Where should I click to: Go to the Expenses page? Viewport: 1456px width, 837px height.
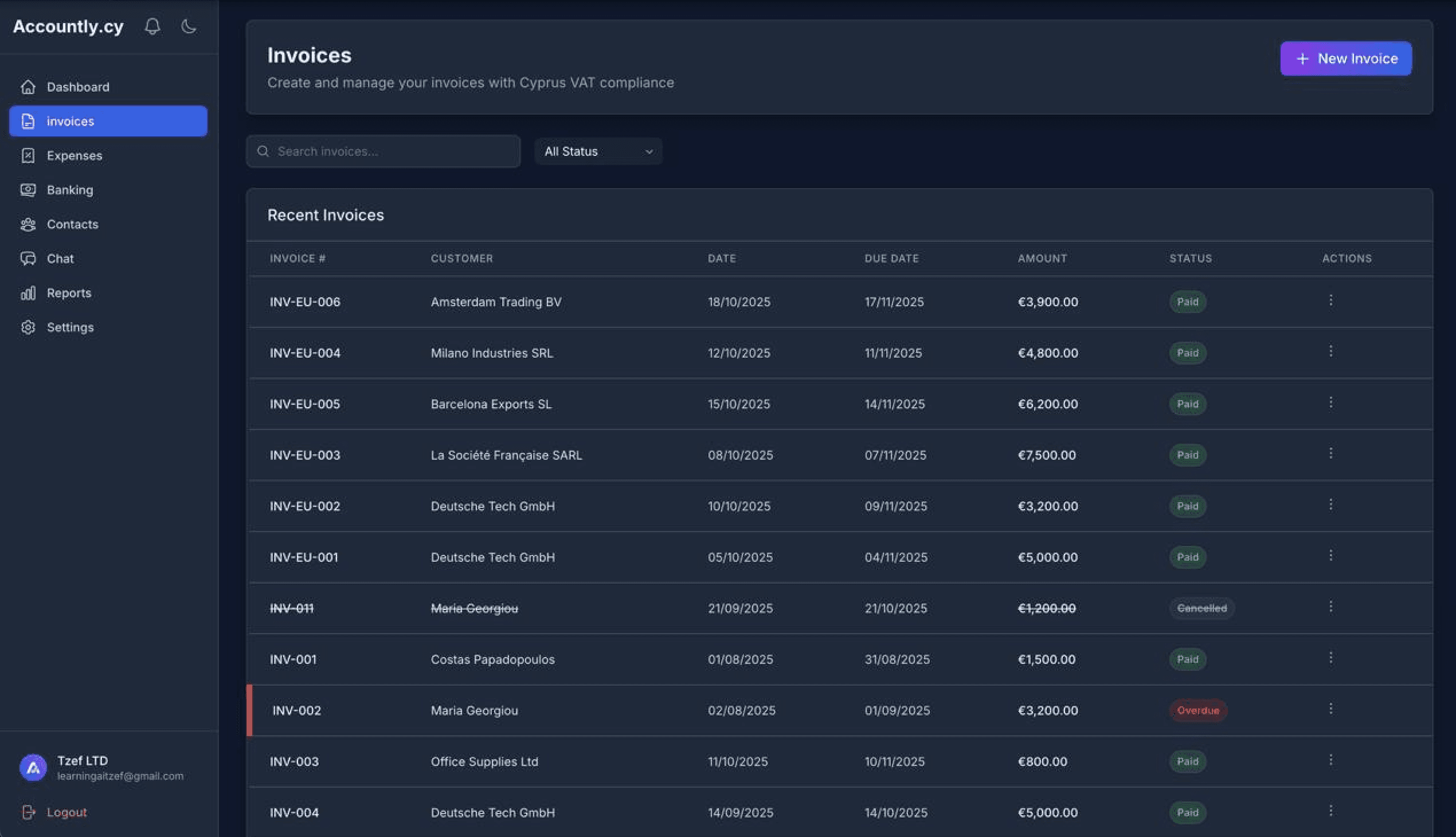click(x=74, y=156)
